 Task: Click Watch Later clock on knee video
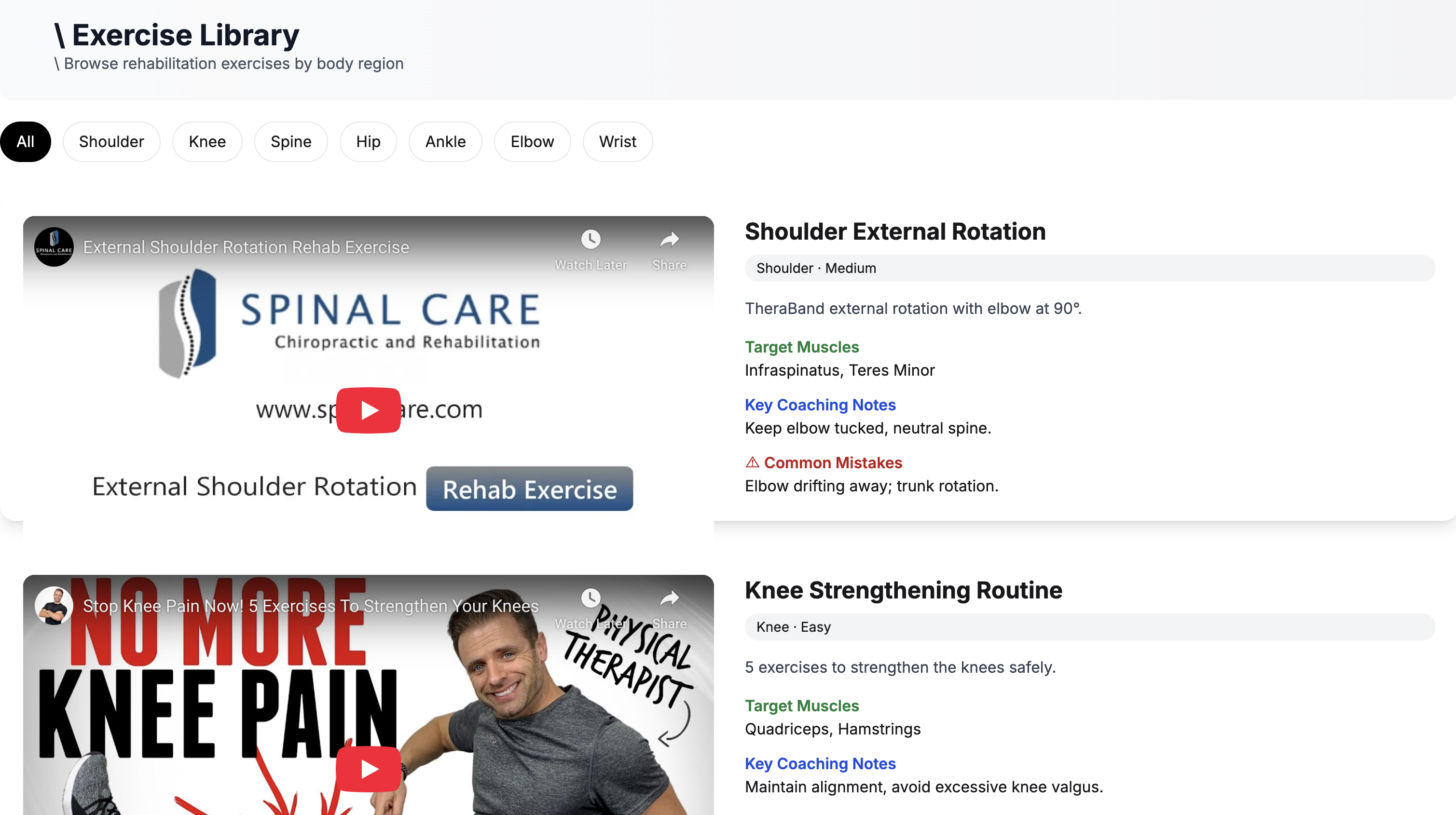click(591, 598)
